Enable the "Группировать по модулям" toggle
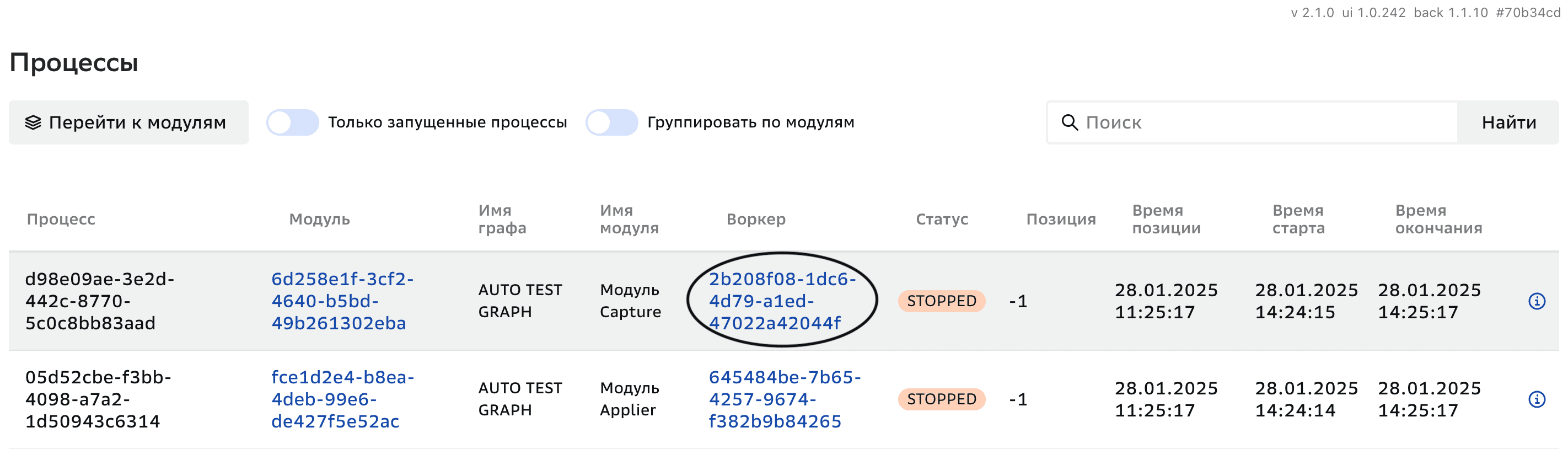The height and width of the screenshot is (449, 1568). (x=612, y=122)
